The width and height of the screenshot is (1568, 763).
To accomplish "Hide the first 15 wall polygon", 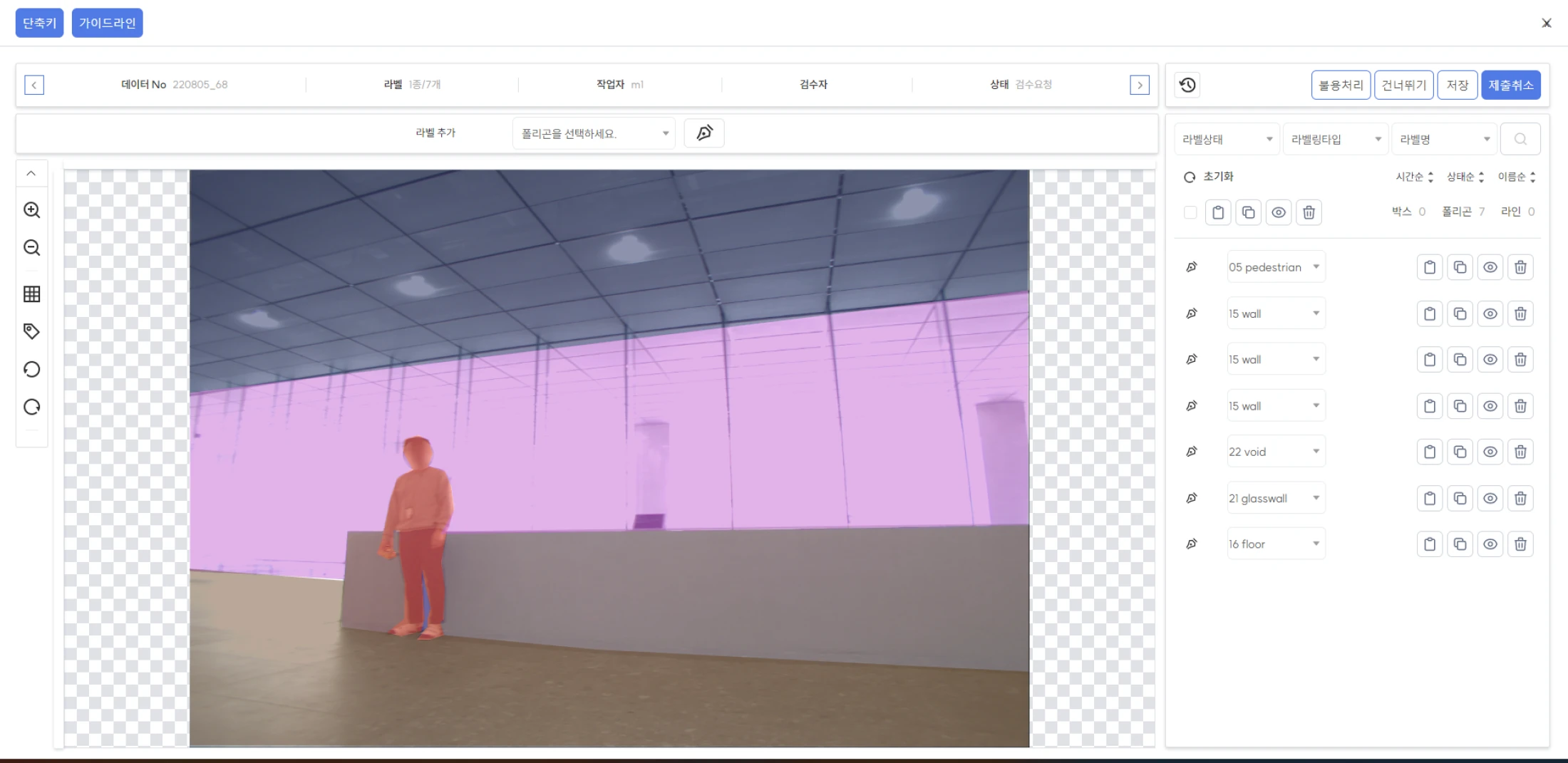I will [1490, 313].
